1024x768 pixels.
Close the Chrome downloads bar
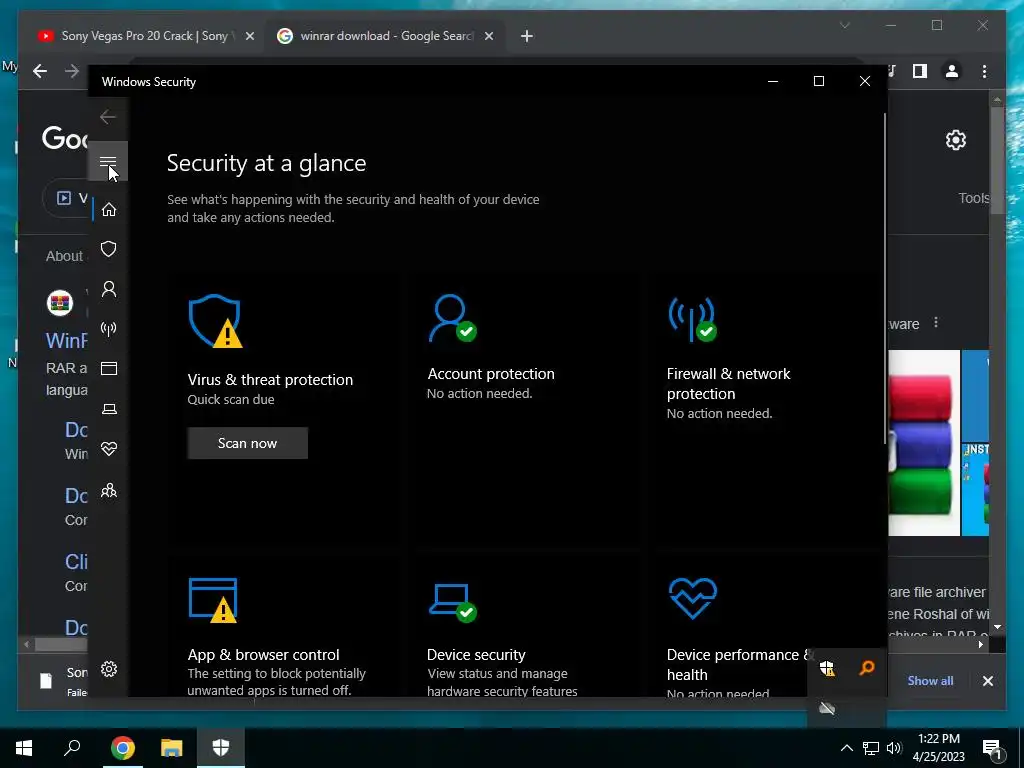pos(987,681)
